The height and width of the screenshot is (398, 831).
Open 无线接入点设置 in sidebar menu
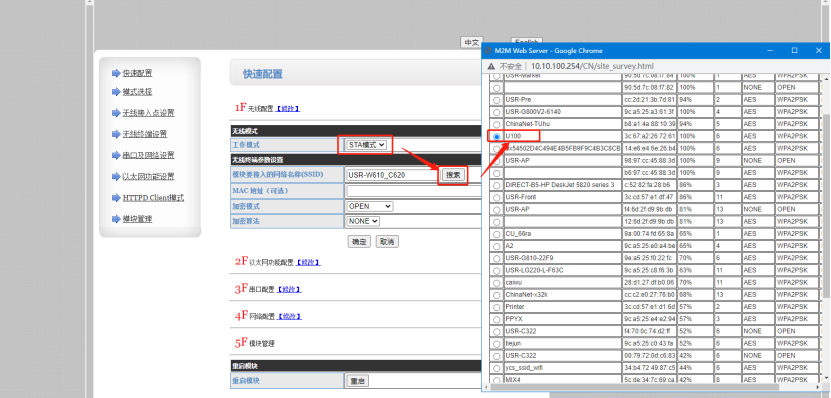pyautogui.click(x=148, y=113)
